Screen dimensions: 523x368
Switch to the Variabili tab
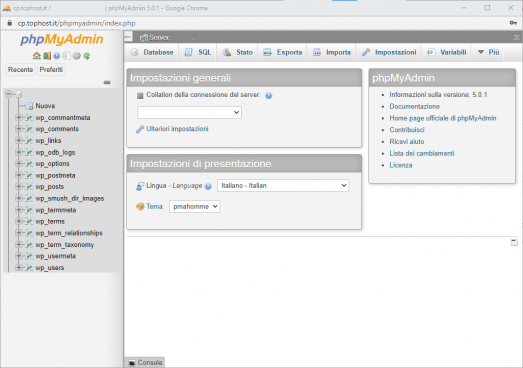pos(447,52)
